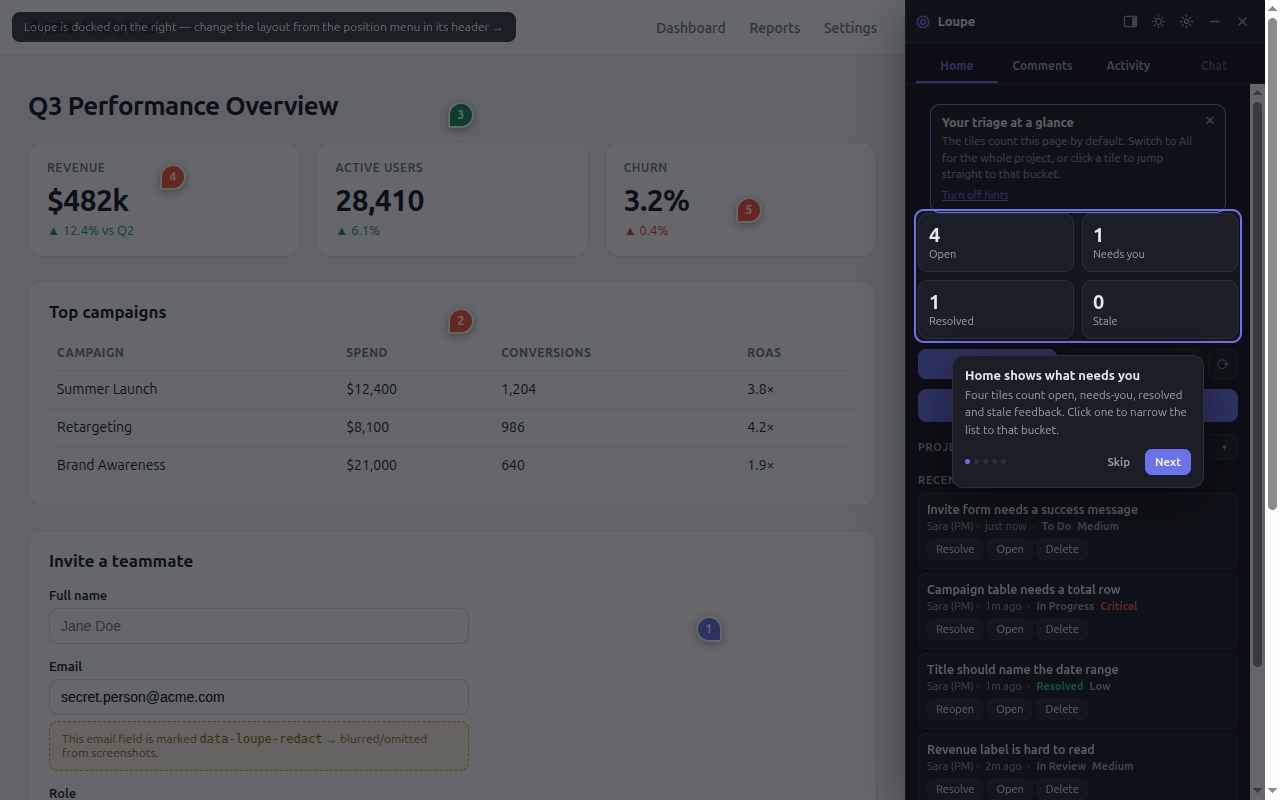Open feedback pin 1 on Invite form

point(709,629)
